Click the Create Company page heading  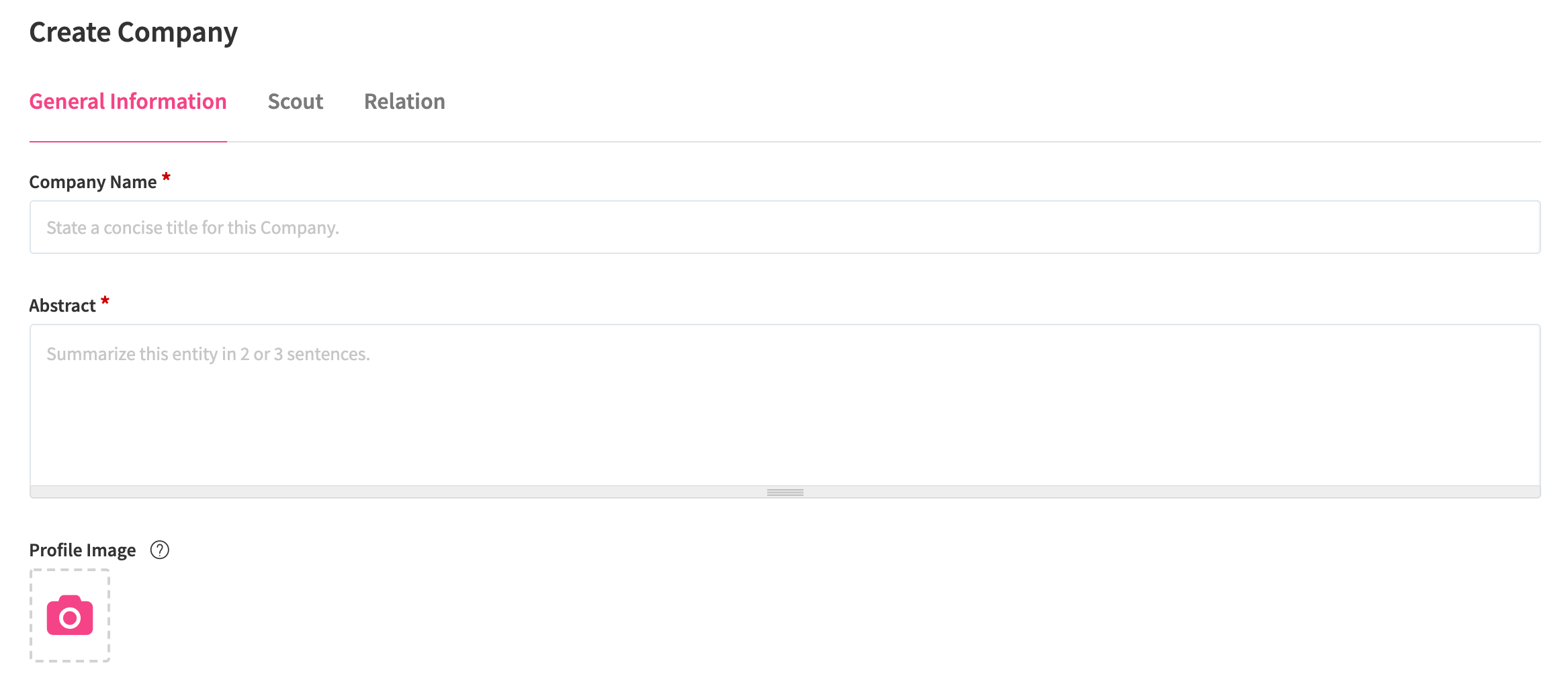(133, 31)
